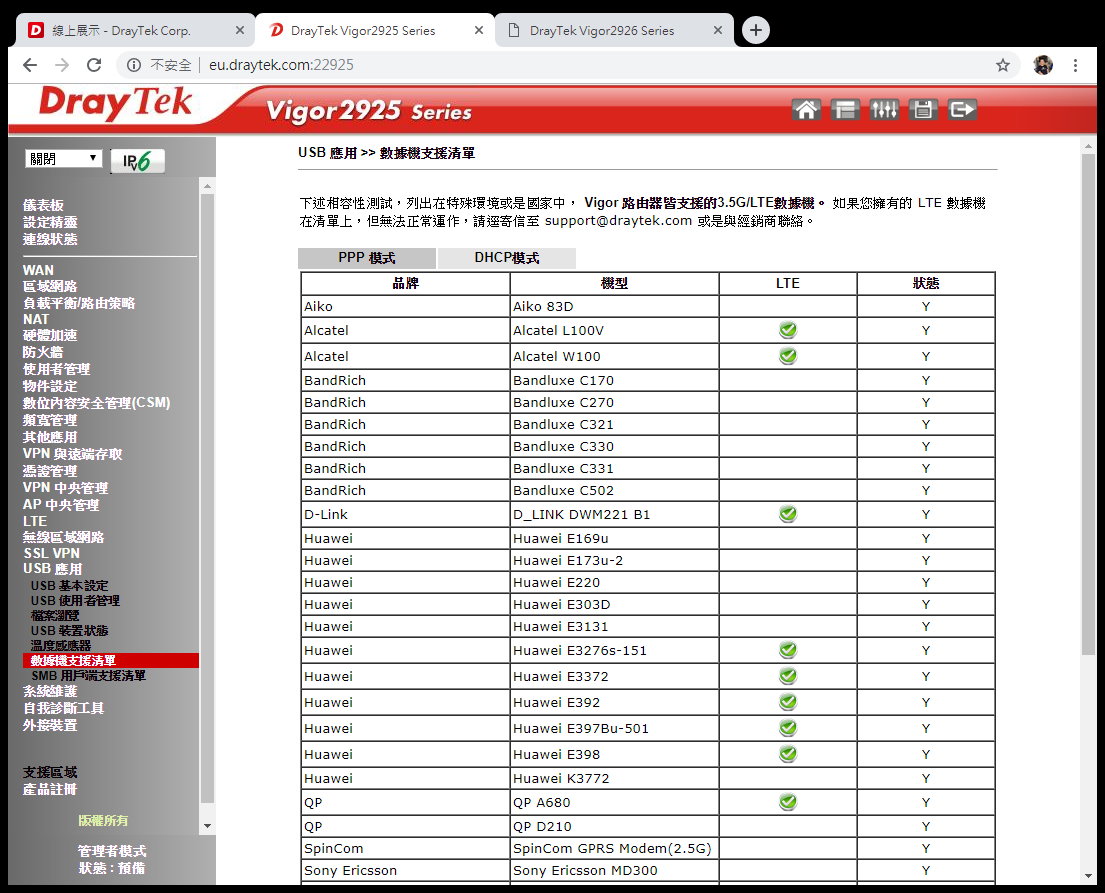Open the USB 裝置狀態 sidebar link
Image resolution: width=1105 pixels, height=893 pixels.
pos(69,631)
